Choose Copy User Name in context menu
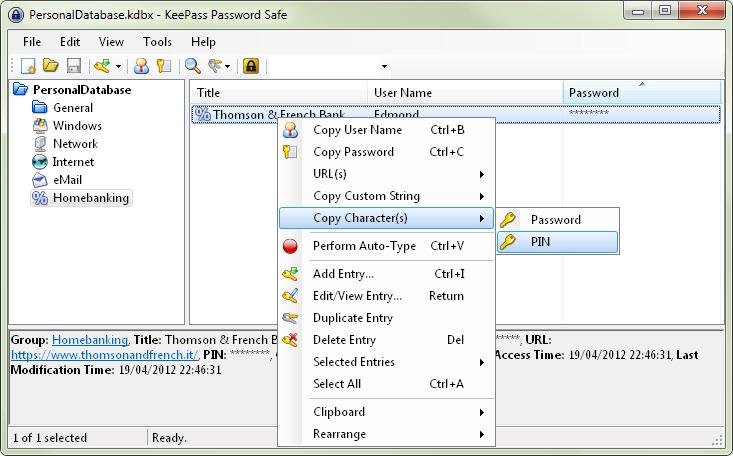 [x=386, y=130]
